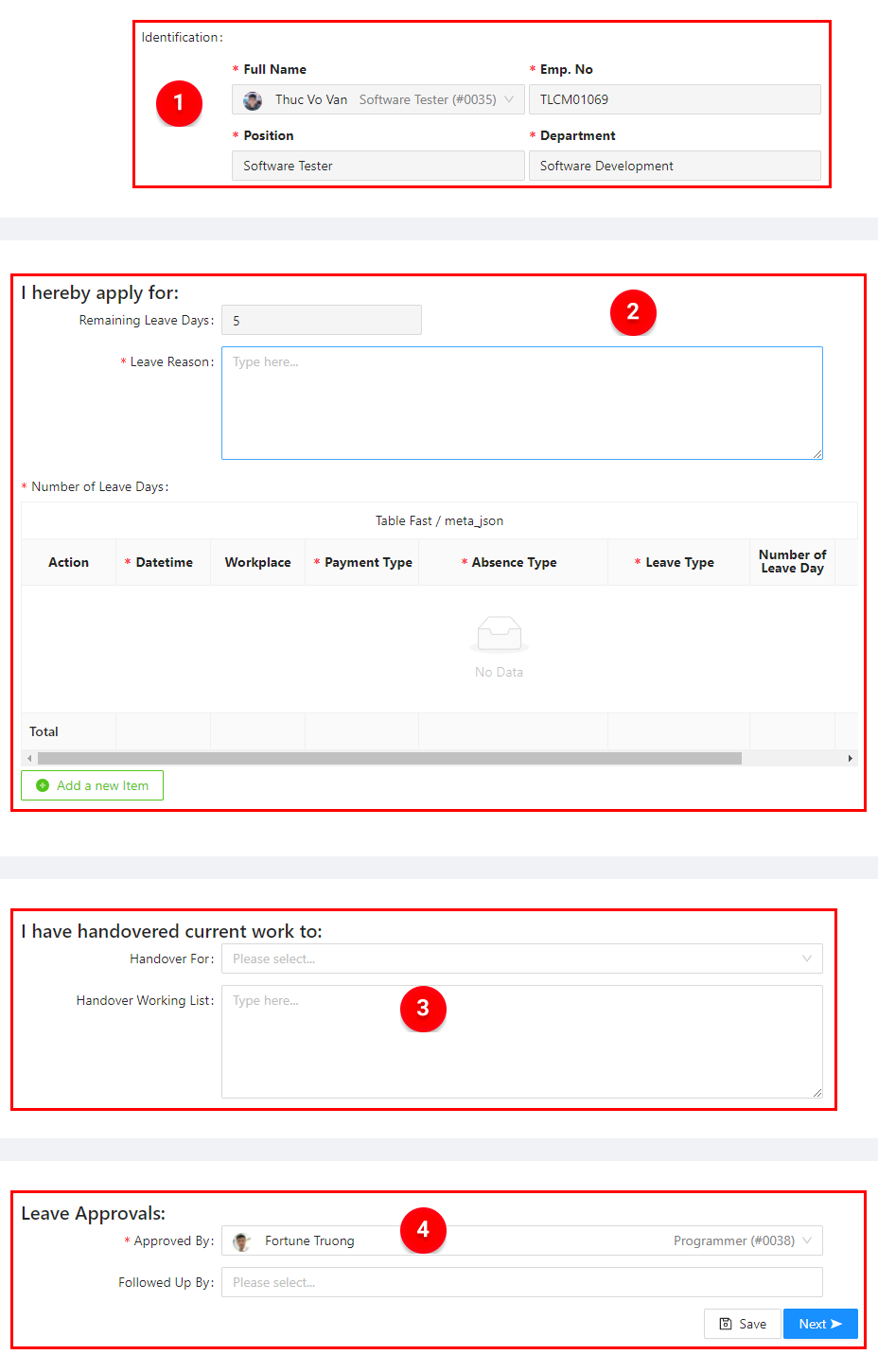Click the Absence Type column header
The height and width of the screenshot is (1372, 878).
(x=514, y=562)
